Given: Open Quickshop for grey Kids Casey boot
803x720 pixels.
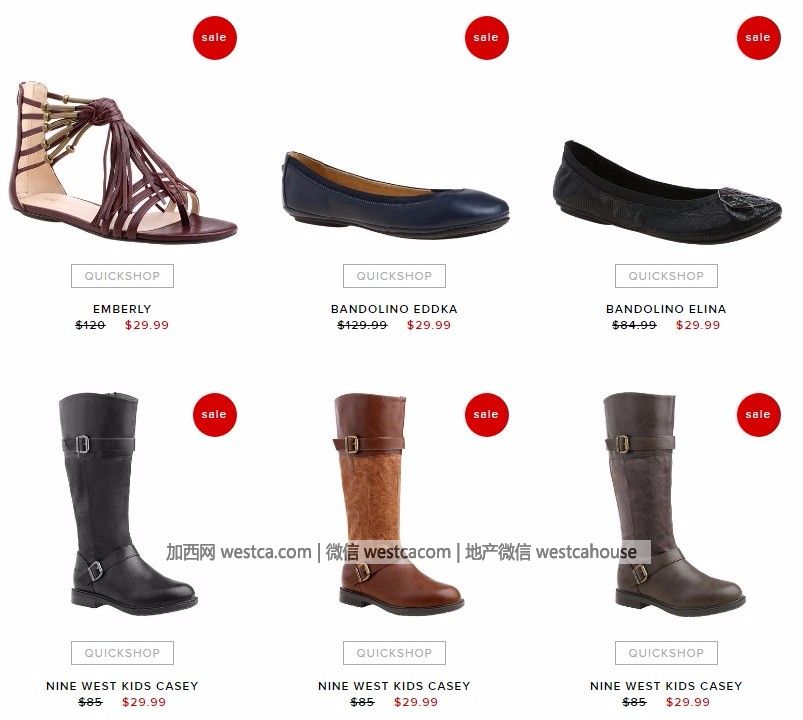Looking at the screenshot, I should coord(666,653).
